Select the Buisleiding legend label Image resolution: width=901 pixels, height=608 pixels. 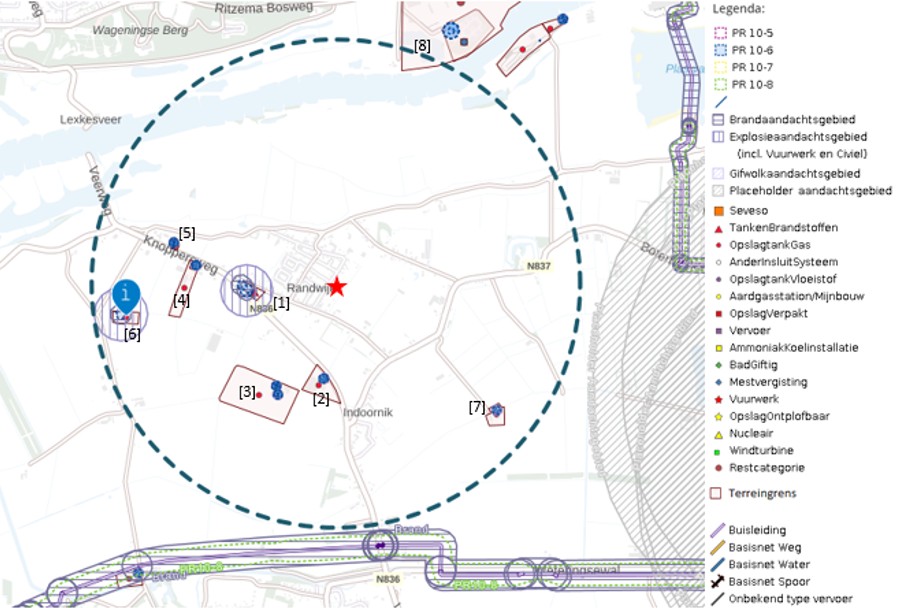757,530
